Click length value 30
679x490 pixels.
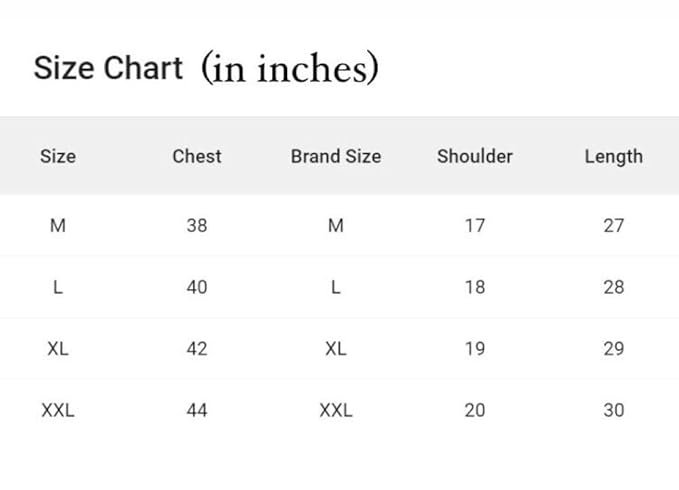point(614,410)
